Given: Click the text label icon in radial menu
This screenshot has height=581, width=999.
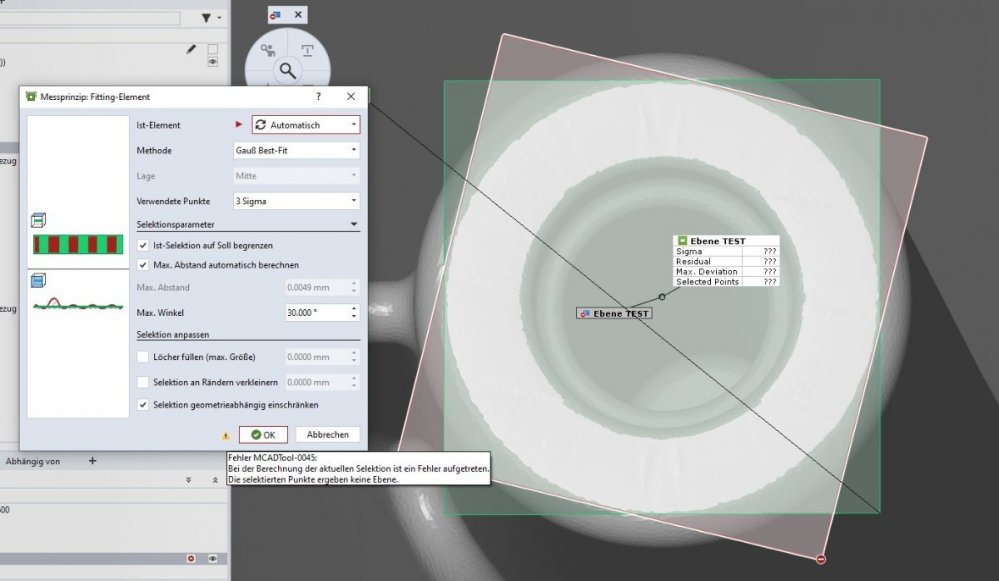Looking at the screenshot, I should pyautogui.click(x=308, y=49).
